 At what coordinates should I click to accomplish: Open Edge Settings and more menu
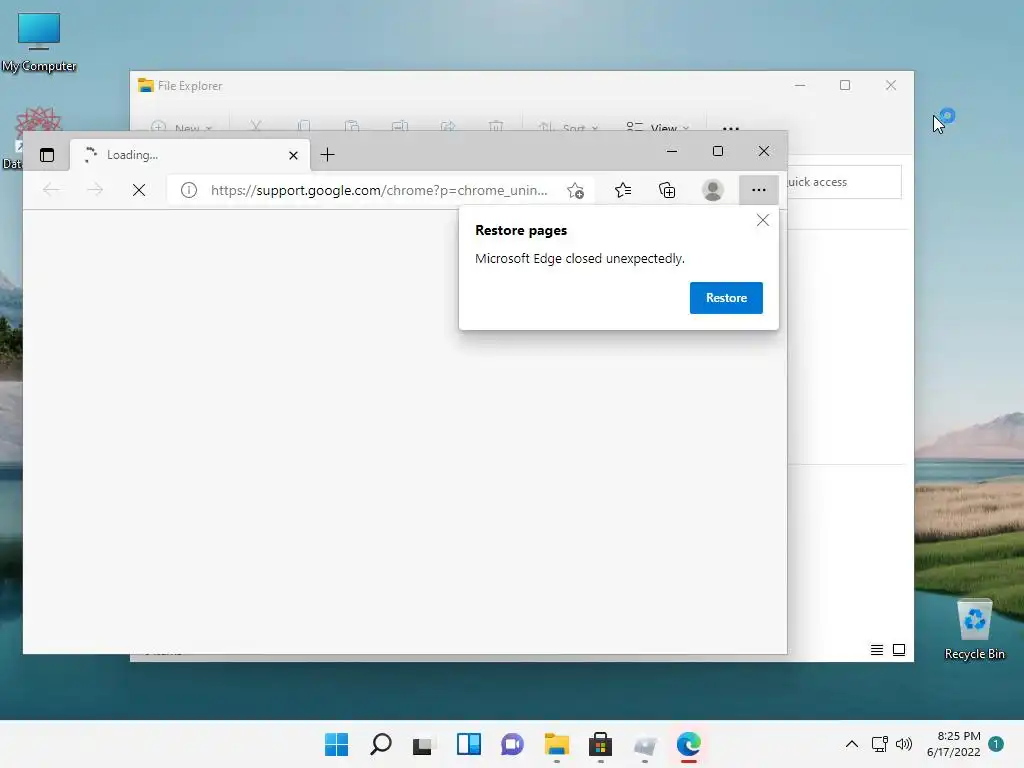(758, 190)
